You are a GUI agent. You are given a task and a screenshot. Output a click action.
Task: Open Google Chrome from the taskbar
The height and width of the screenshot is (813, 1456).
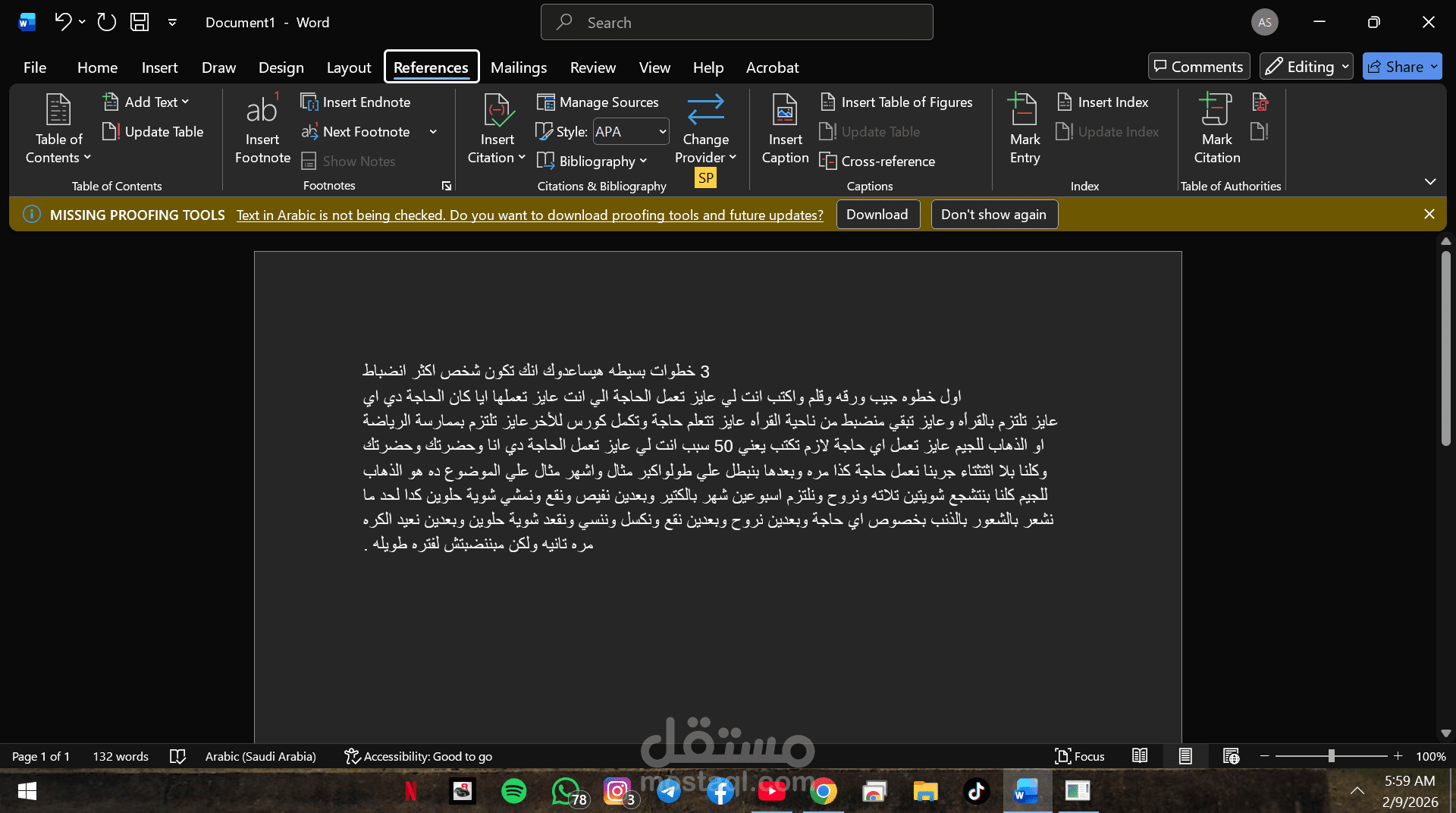pos(823,791)
